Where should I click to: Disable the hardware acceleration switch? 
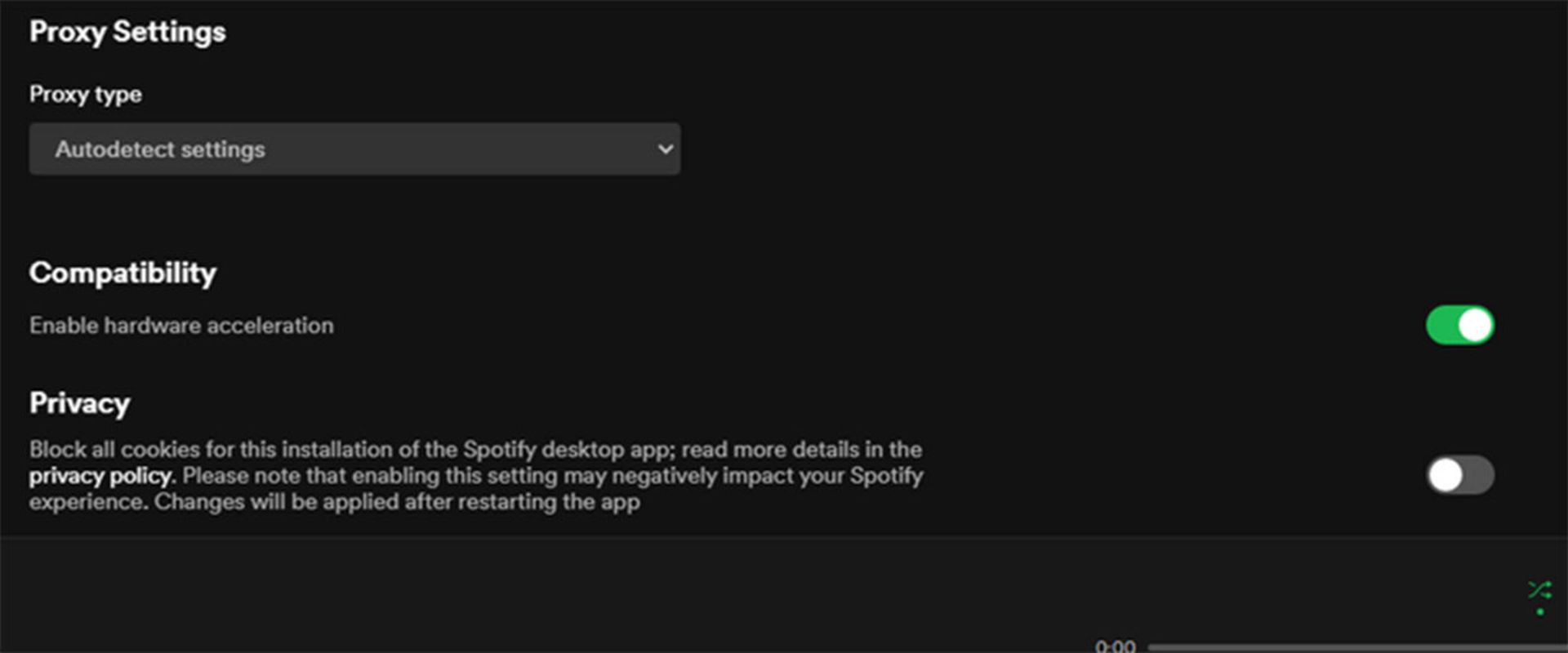(1459, 326)
